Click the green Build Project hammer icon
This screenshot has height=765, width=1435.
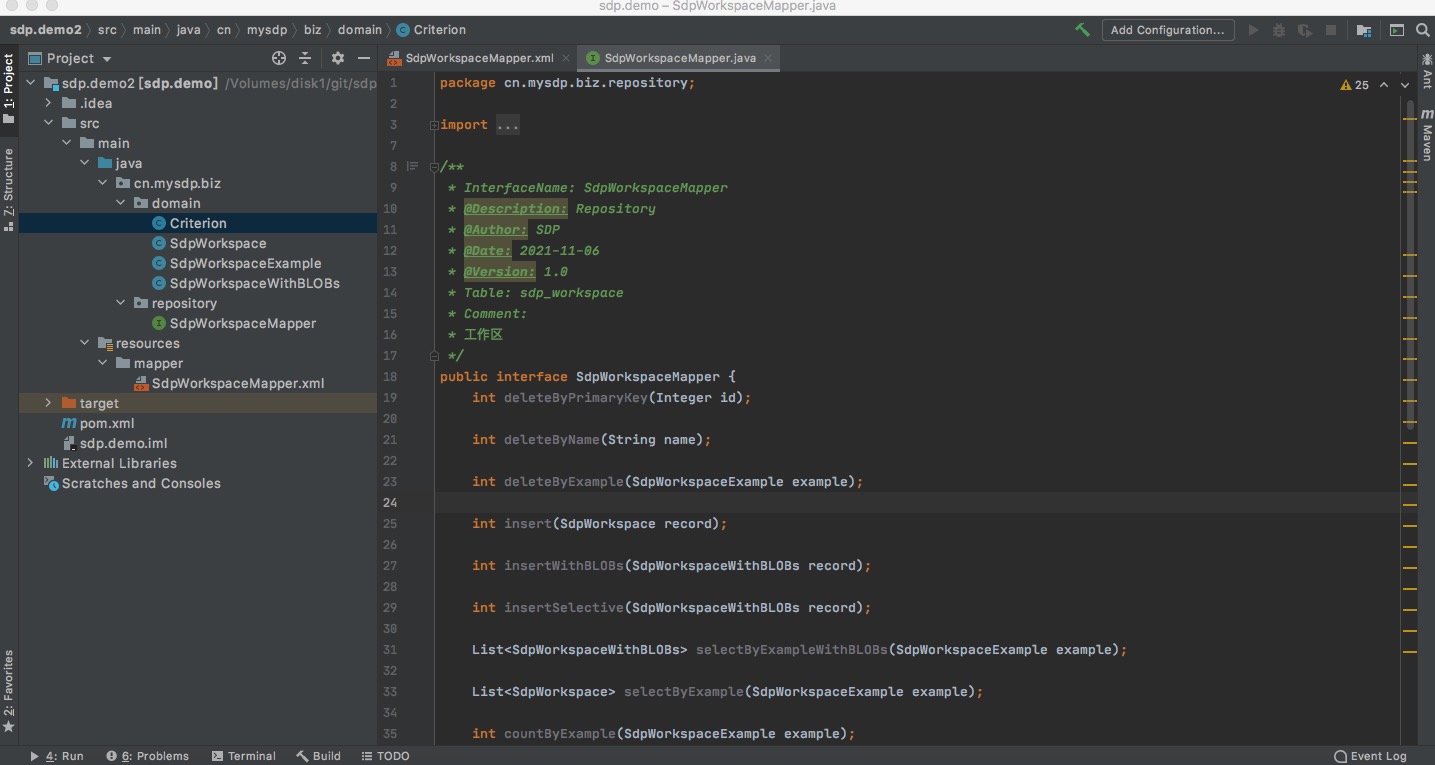1082,30
